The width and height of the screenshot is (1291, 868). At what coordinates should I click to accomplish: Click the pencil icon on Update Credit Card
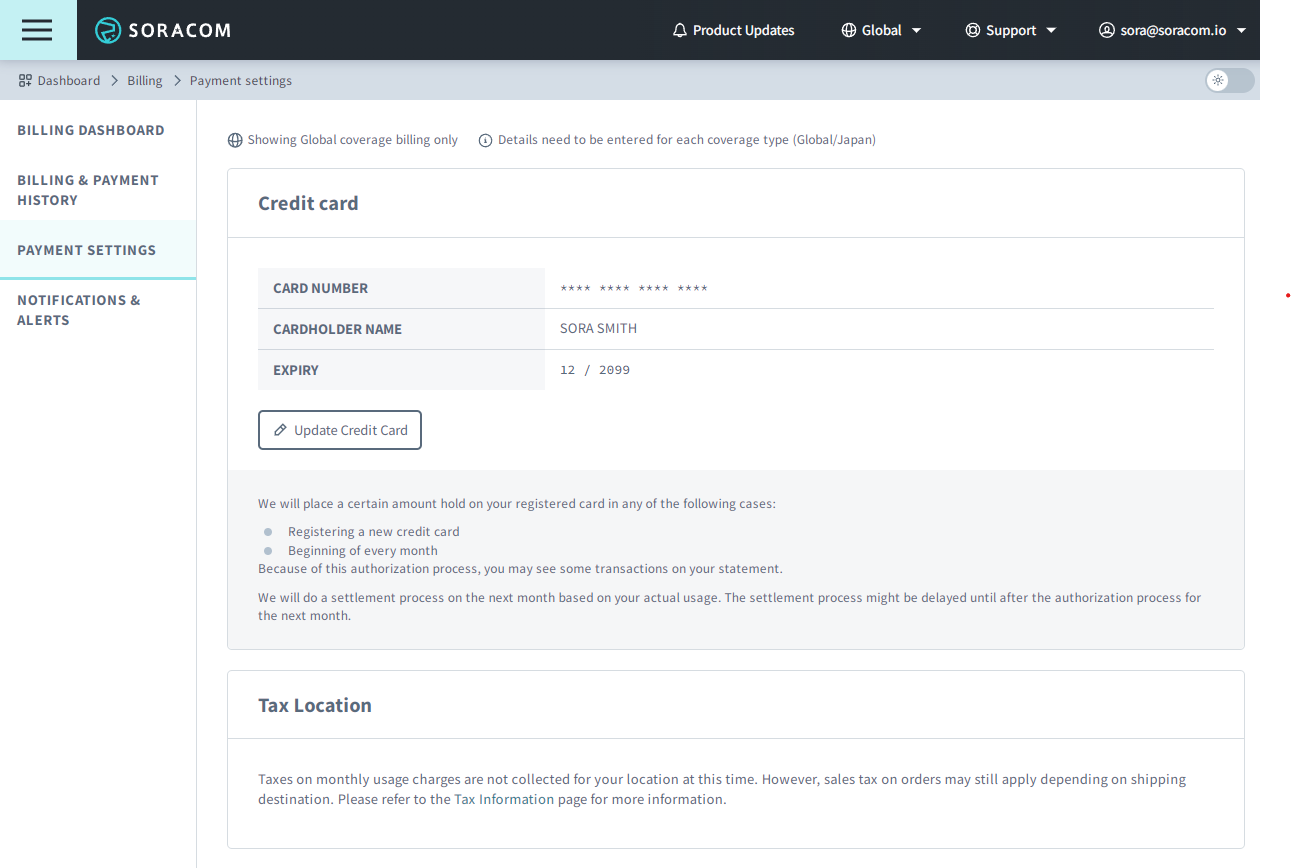coord(278,429)
